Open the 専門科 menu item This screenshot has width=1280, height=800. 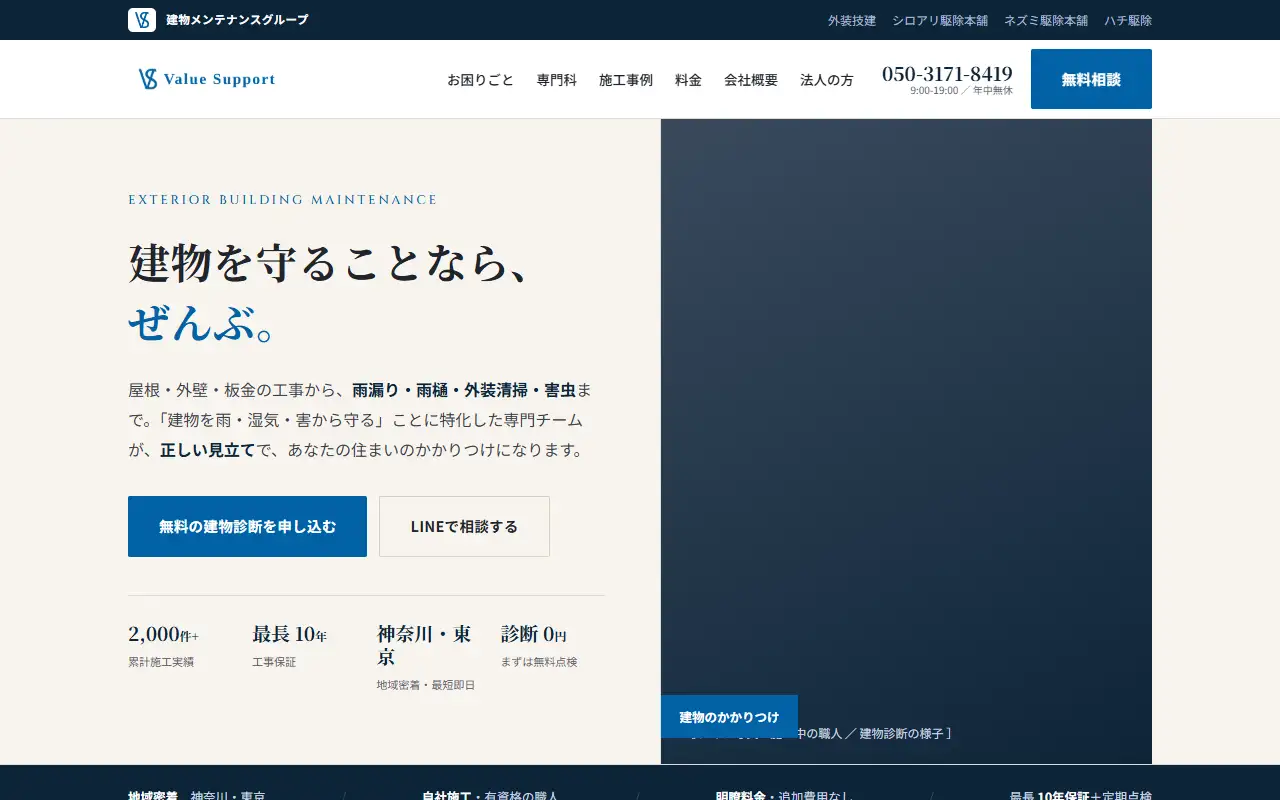(x=557, y=80)
